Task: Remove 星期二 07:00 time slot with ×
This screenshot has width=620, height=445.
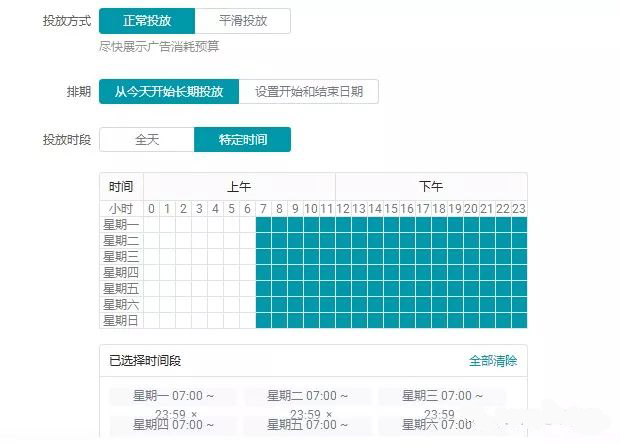Action: click(329, 414)
